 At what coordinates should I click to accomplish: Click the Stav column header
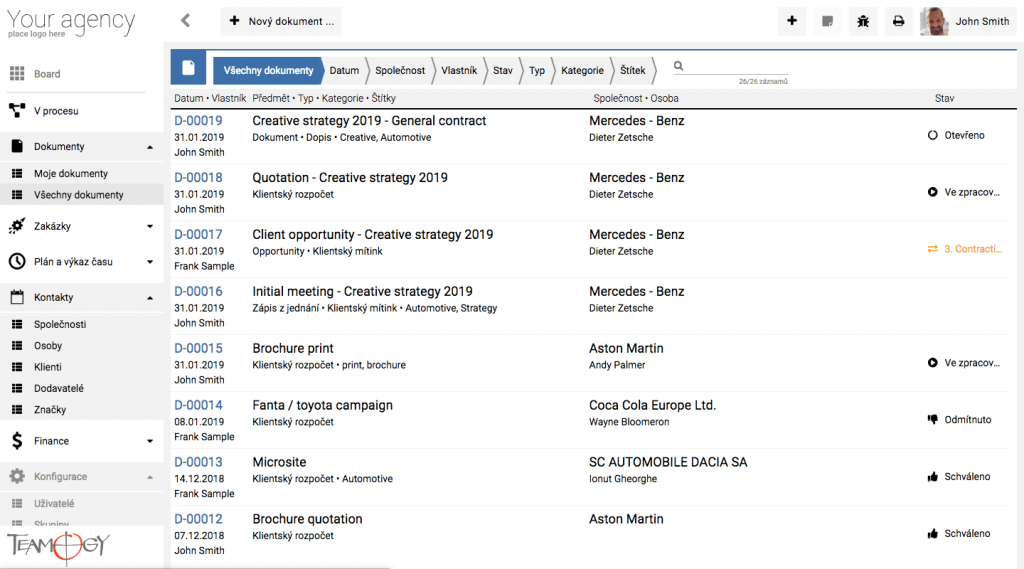[x=944, y=98]
